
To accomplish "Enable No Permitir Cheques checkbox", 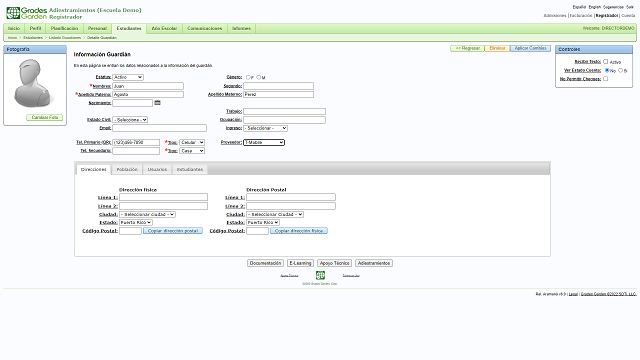I will tap(606, 78).
